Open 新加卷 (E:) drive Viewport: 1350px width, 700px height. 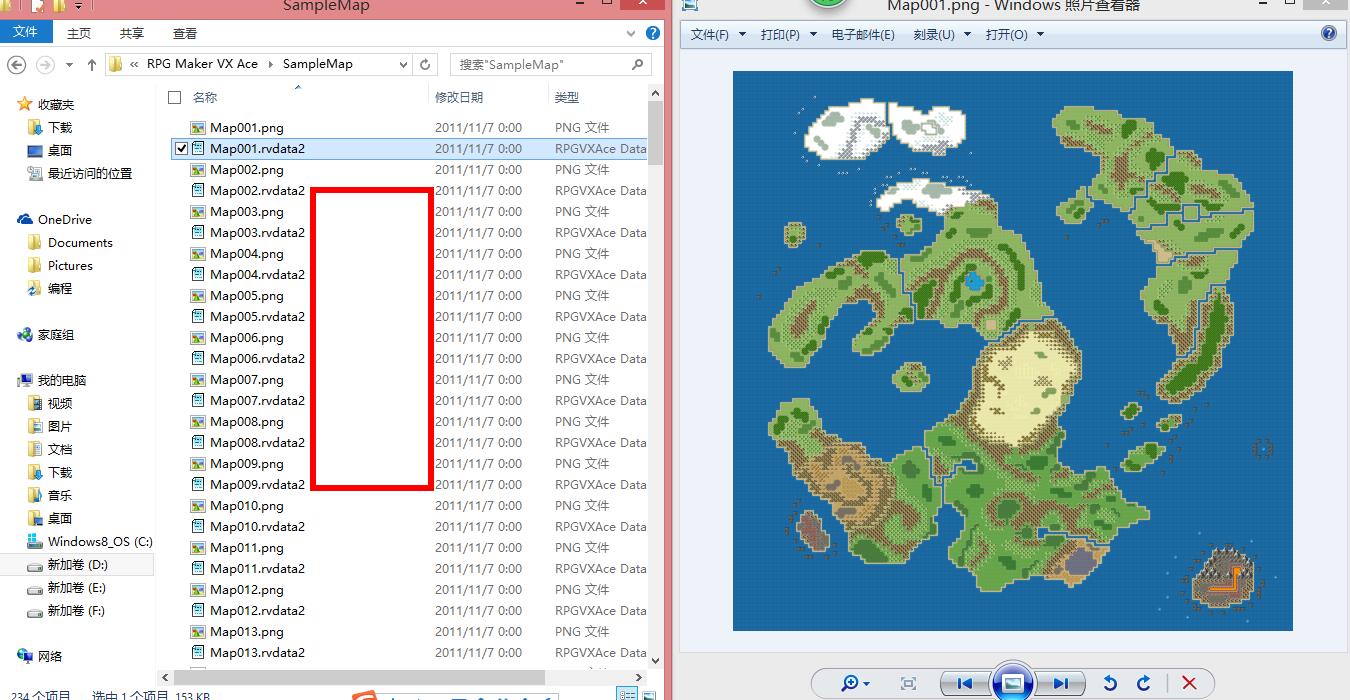point(77,588)
